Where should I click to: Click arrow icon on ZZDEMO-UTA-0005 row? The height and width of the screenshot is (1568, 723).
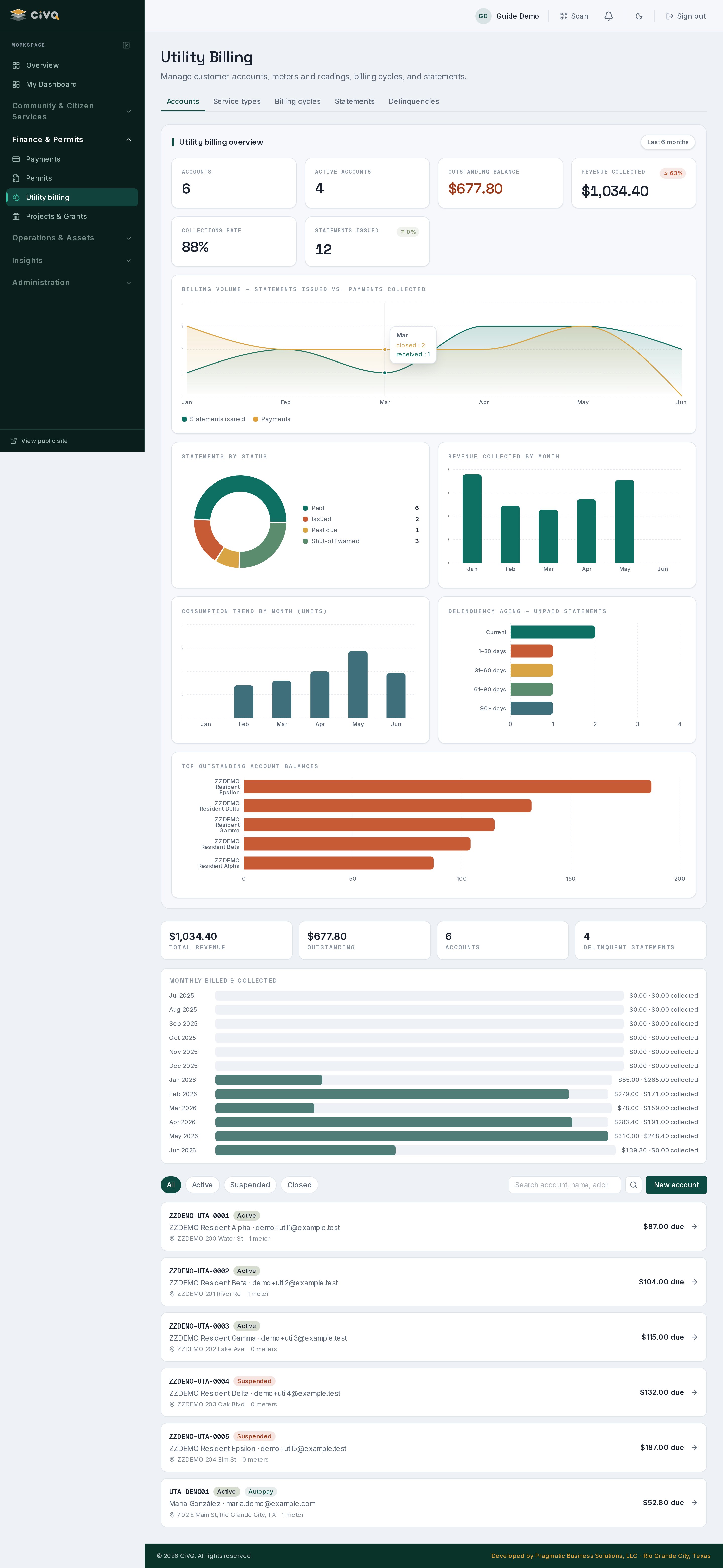pos(694,1448)
